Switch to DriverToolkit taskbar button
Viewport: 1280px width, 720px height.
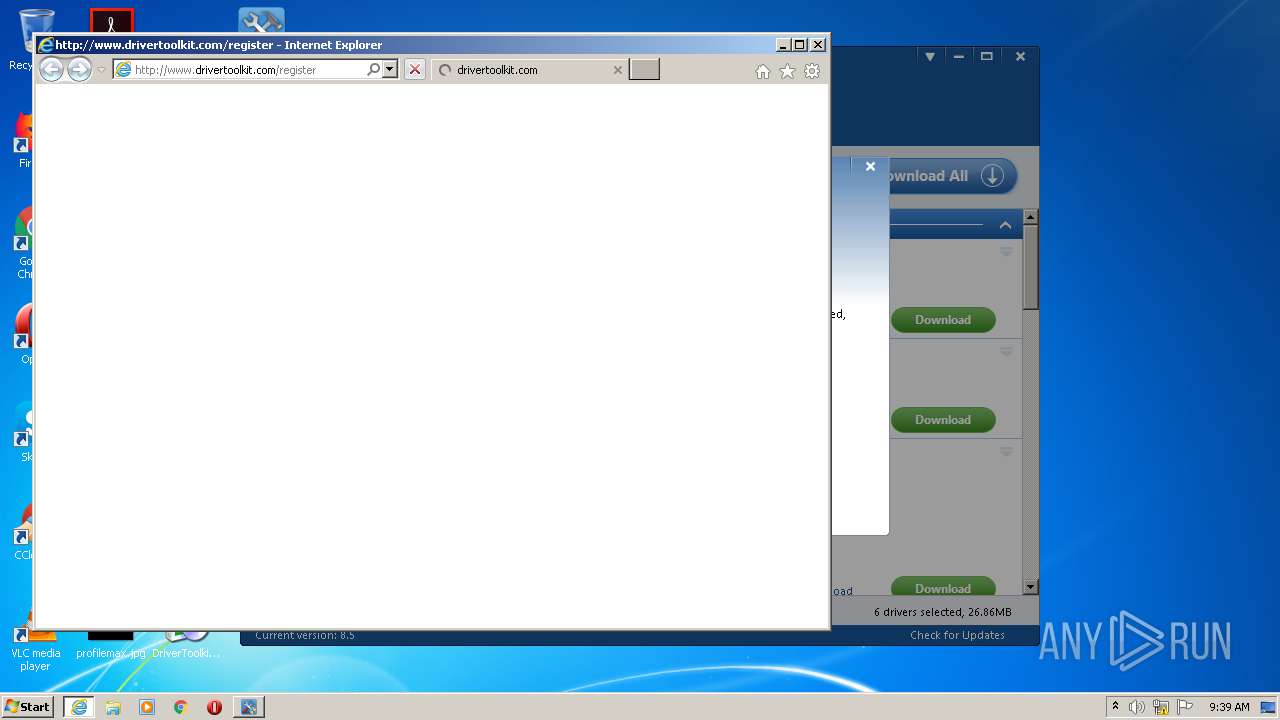point(248,707)
